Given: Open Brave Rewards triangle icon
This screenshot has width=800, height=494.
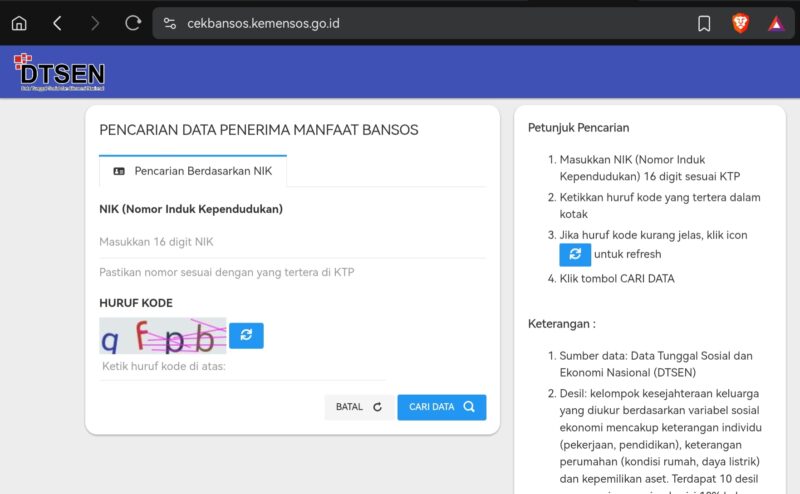Looking at the screenshot, I should (x=776, y=23).
